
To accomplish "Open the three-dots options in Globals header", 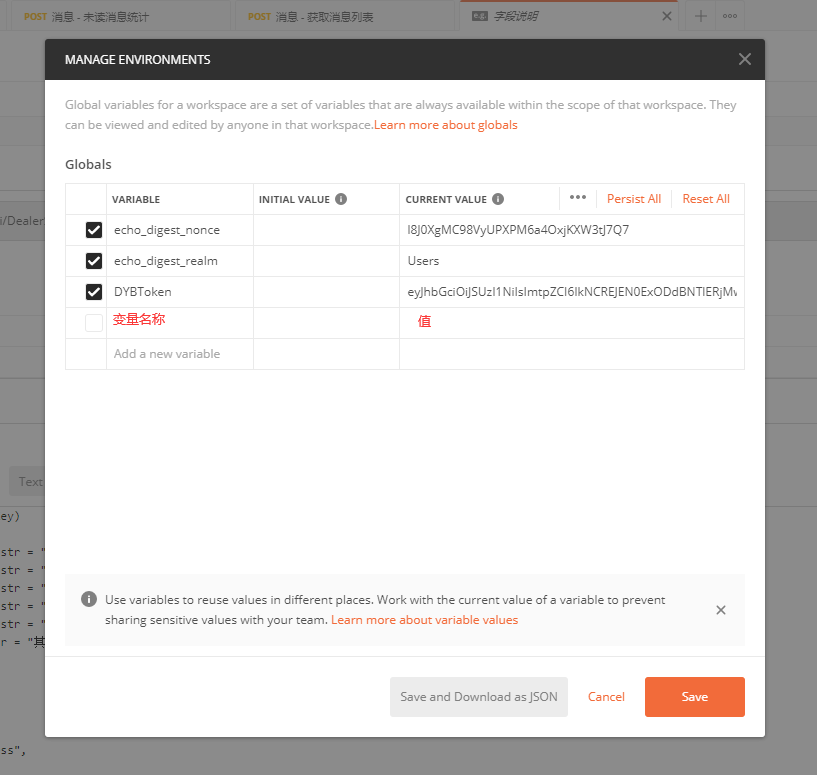I will pos(578,197).
